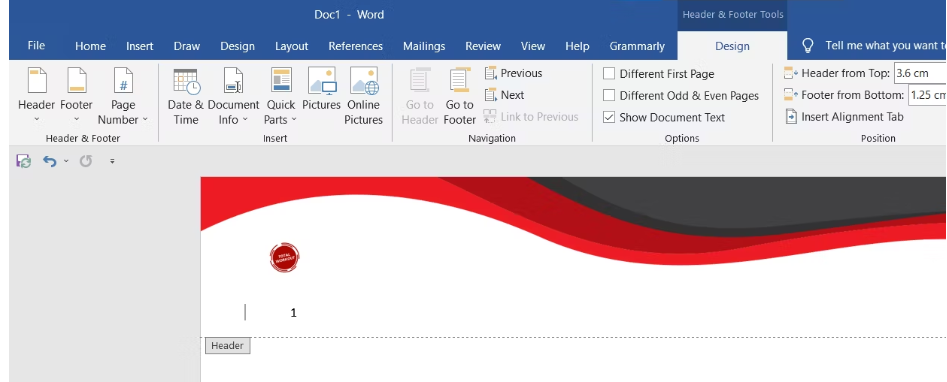This screenshot has height=382, width=947.
Task: Uncheck Show Document Text
Action: pyautogui.click(x=609, y=117)
